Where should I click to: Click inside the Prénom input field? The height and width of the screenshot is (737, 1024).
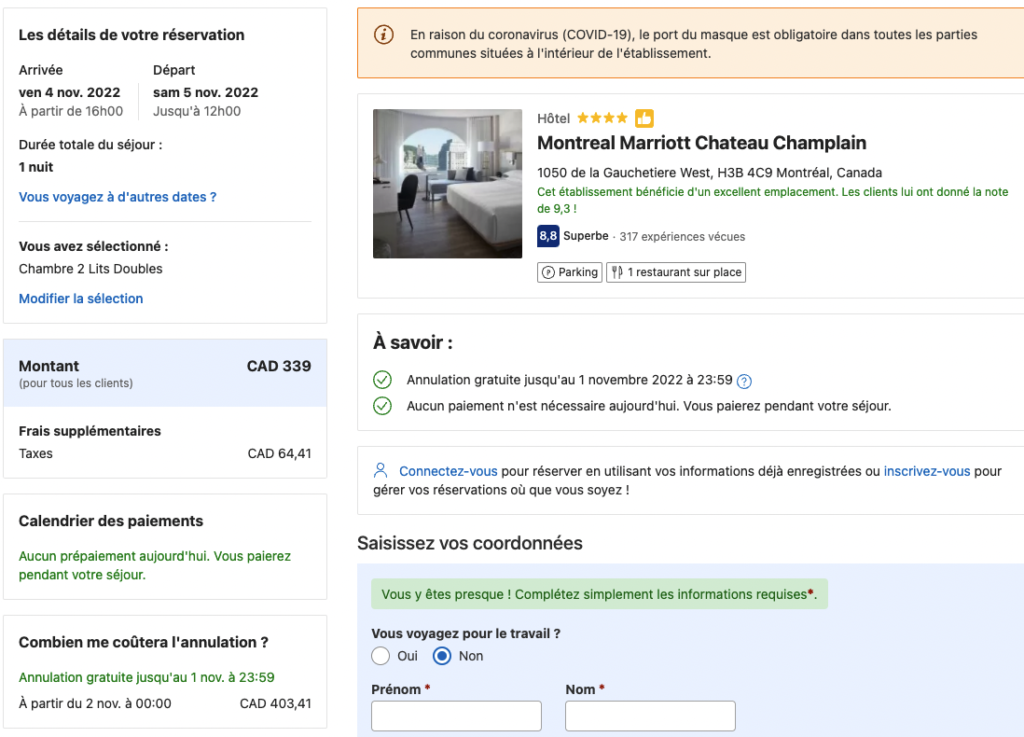456,715
